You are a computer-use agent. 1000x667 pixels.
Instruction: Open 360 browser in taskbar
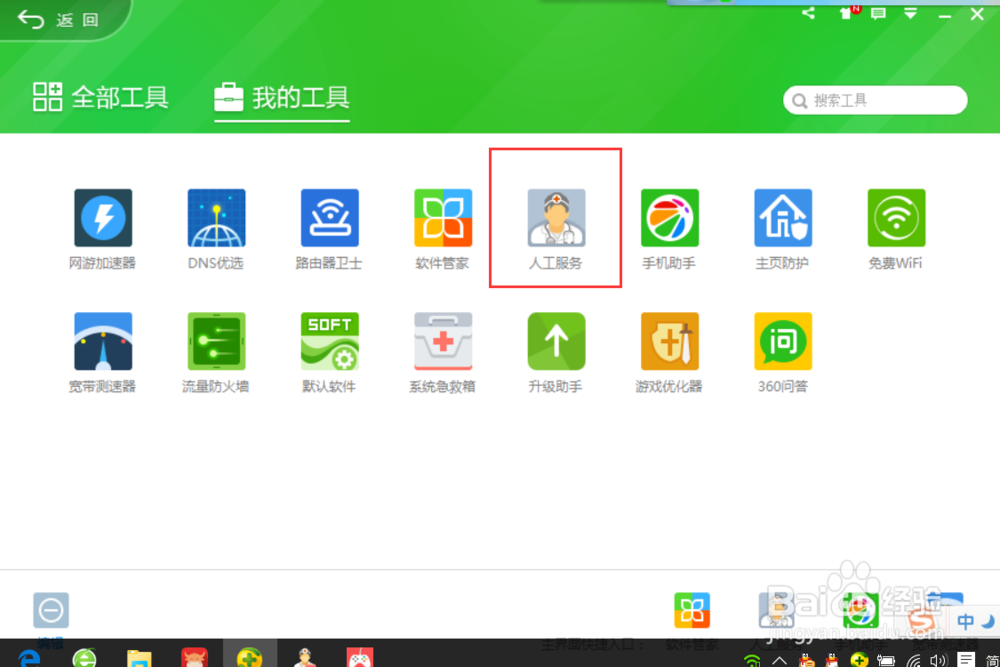(x=84, y=657)
